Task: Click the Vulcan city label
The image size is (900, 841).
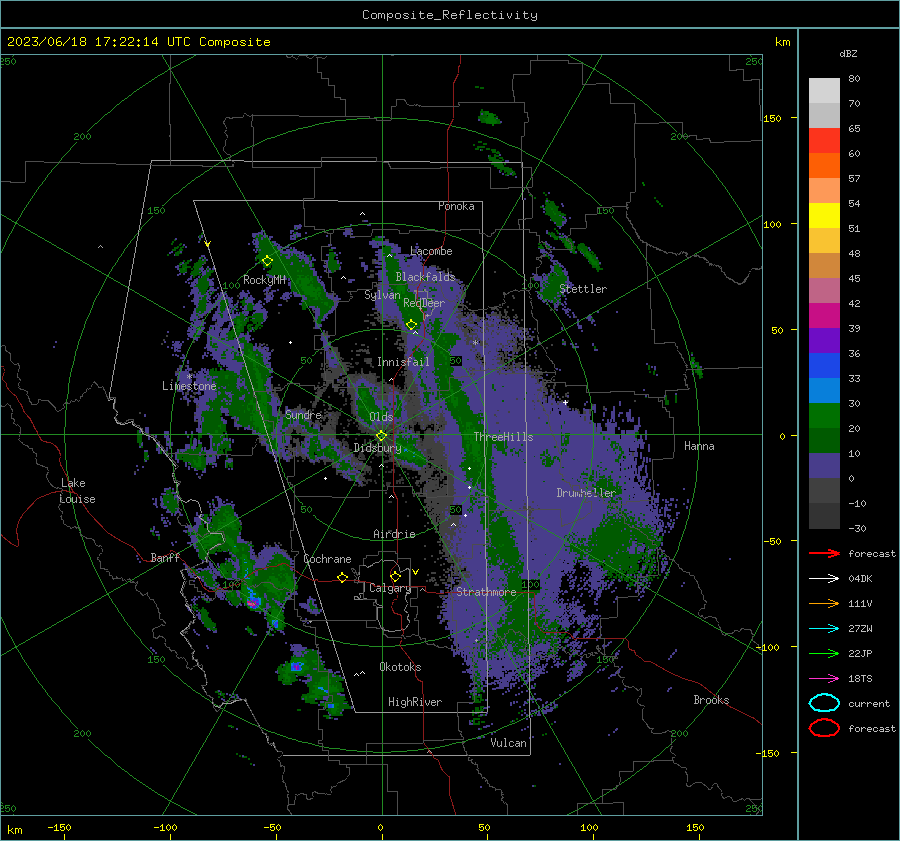Action: click(x=509, y=743)
